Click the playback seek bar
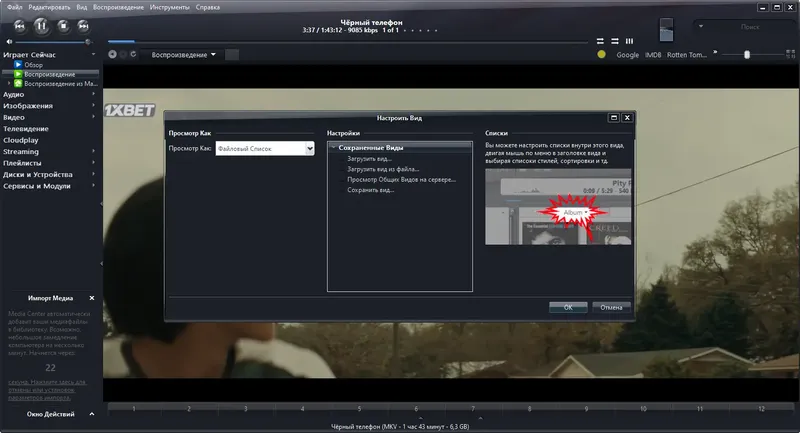Viewport: 800px width, 433px height. click(x=347, y=42)
